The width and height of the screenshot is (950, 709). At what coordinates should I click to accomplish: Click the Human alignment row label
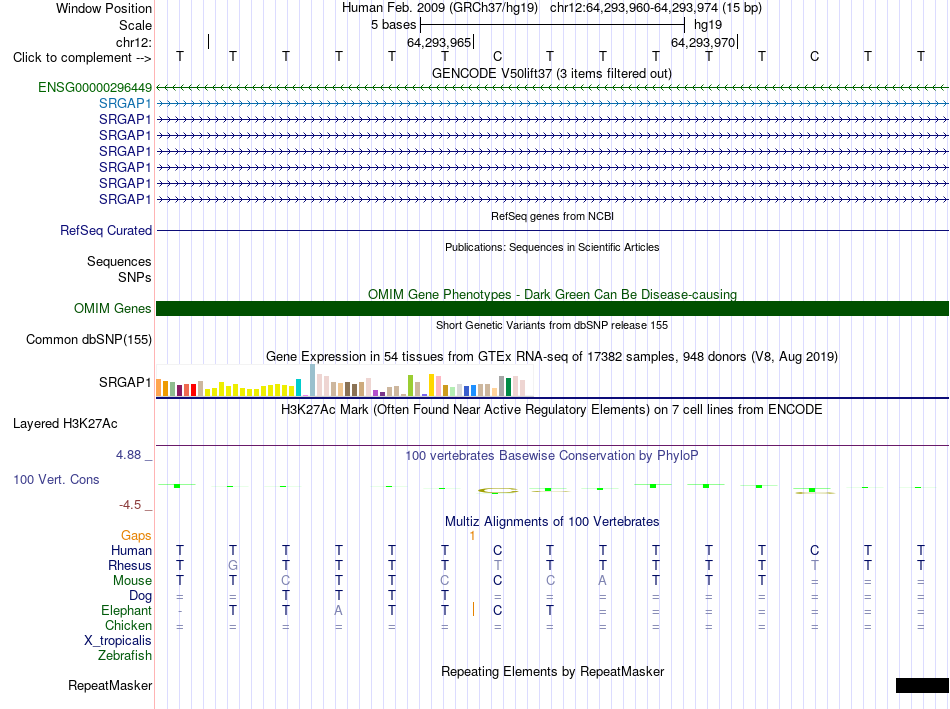click(131, 550)
